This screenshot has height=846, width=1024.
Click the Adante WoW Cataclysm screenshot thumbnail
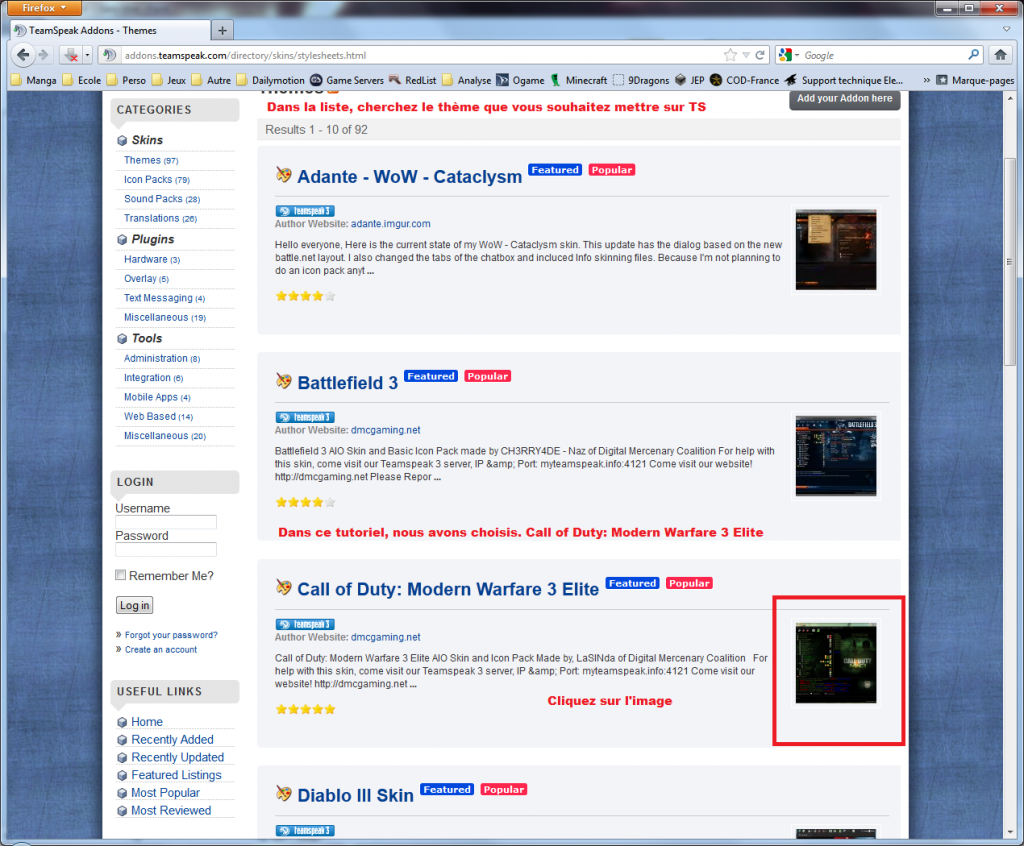[836, 250]
